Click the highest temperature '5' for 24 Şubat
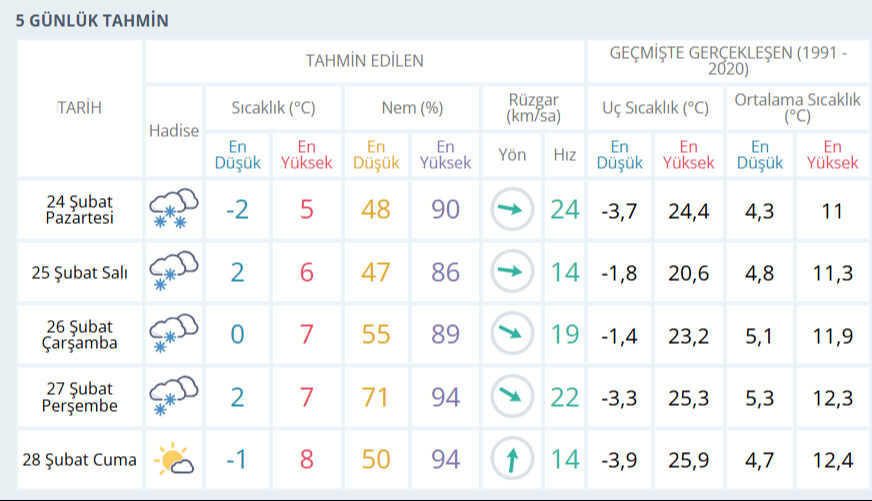This screenshot has height=501, width=872. 306,210
